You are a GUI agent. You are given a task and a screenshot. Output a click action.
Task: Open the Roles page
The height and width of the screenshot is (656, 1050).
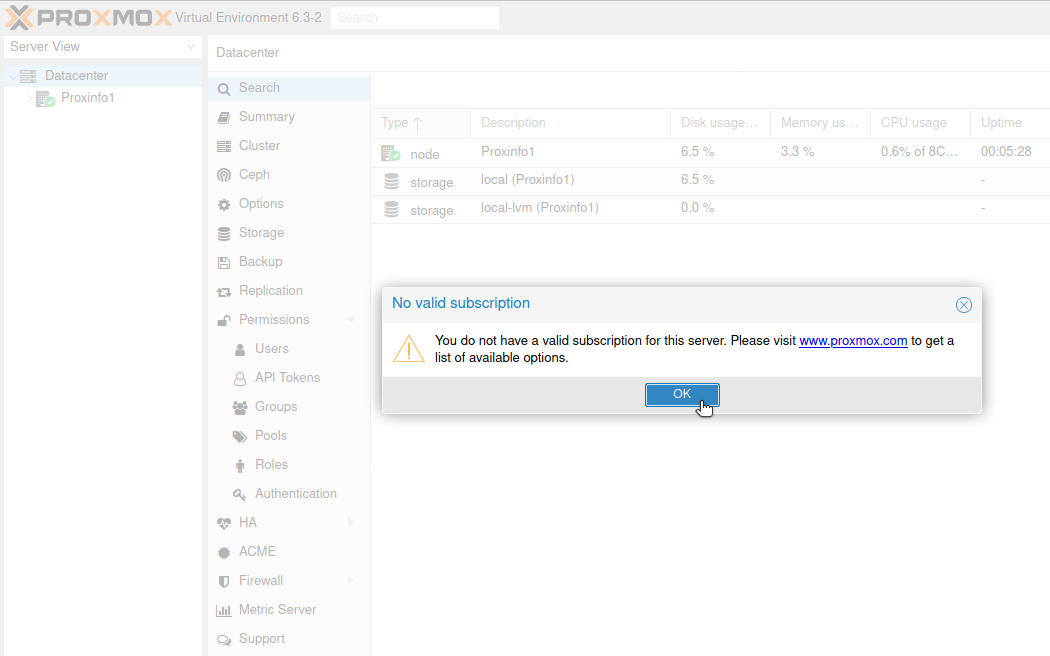[271, 465]
